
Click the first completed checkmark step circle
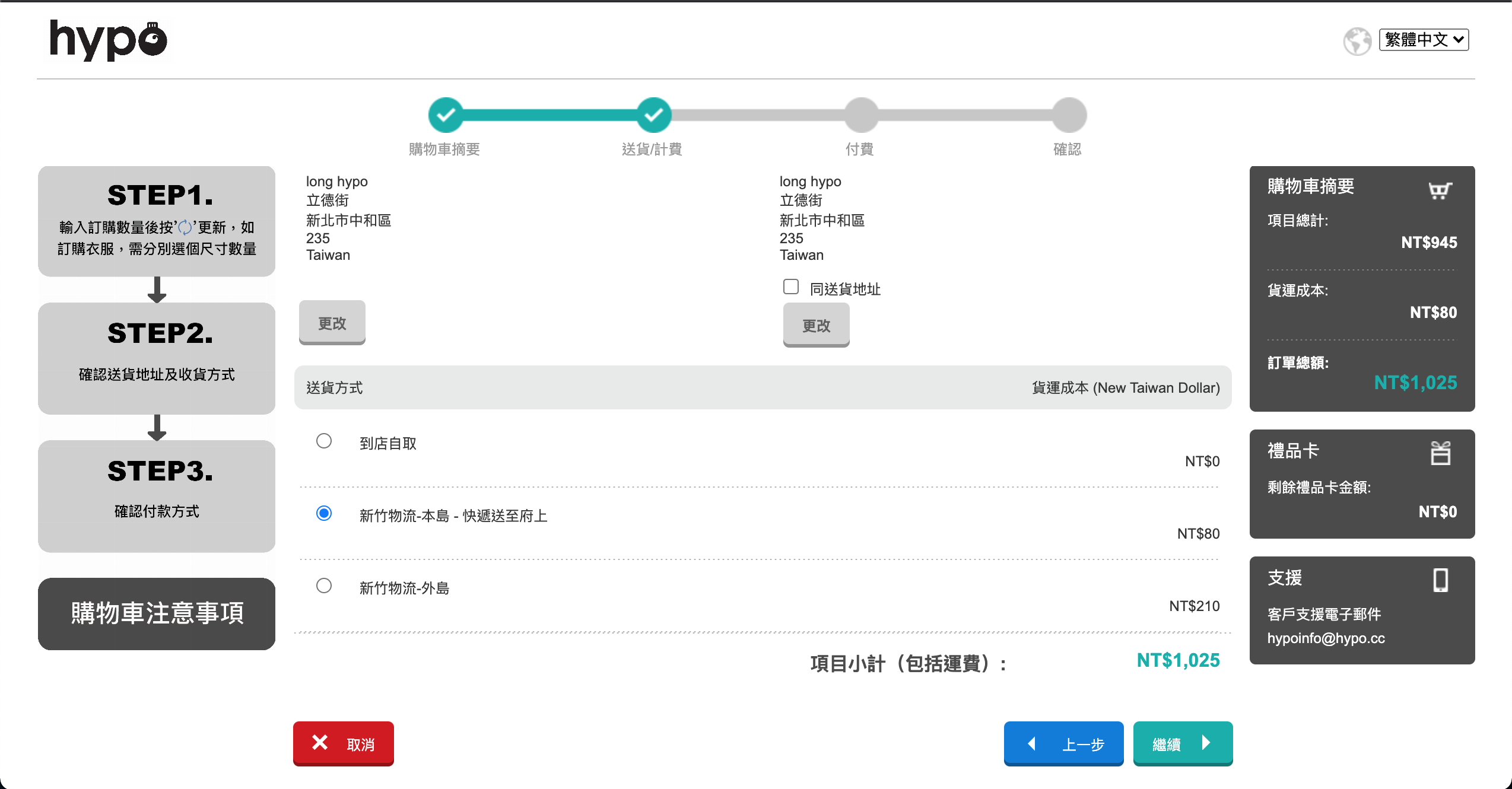point(446,115)
